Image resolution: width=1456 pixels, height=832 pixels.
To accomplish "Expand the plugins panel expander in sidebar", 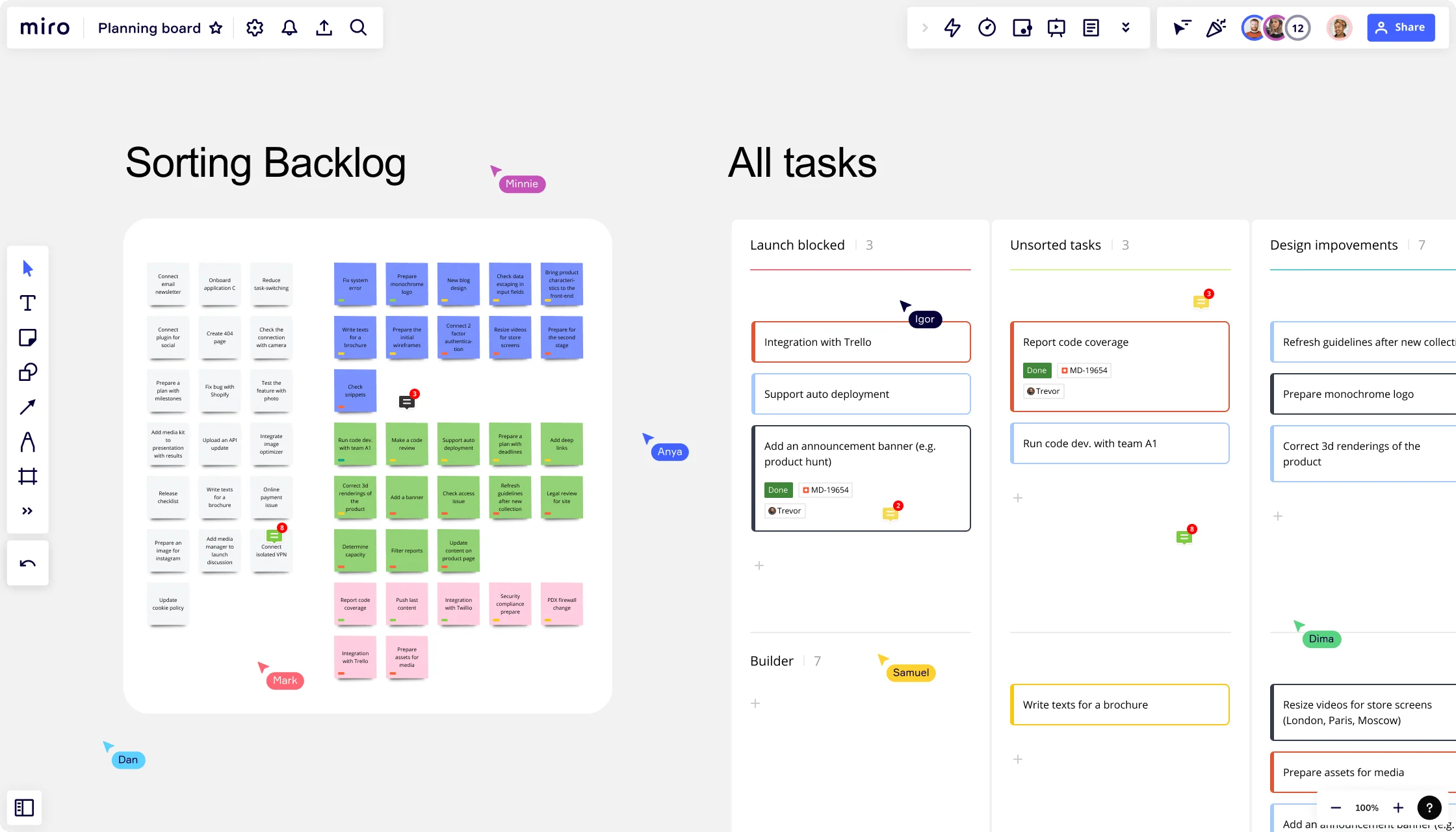I will pyautogui.click(x=27, y=511).
